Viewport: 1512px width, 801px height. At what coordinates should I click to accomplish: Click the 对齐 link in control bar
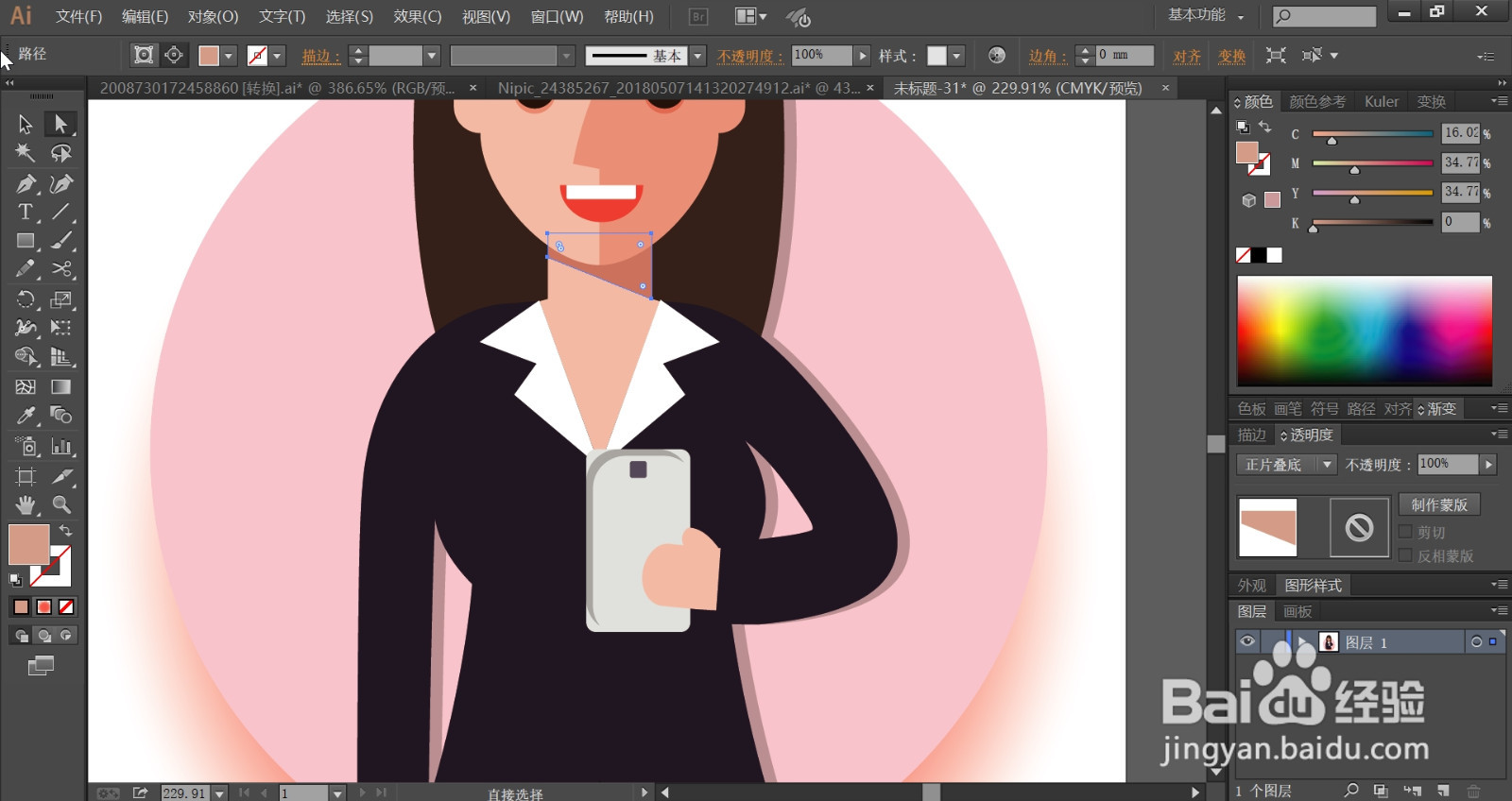tap(1187, 56)
